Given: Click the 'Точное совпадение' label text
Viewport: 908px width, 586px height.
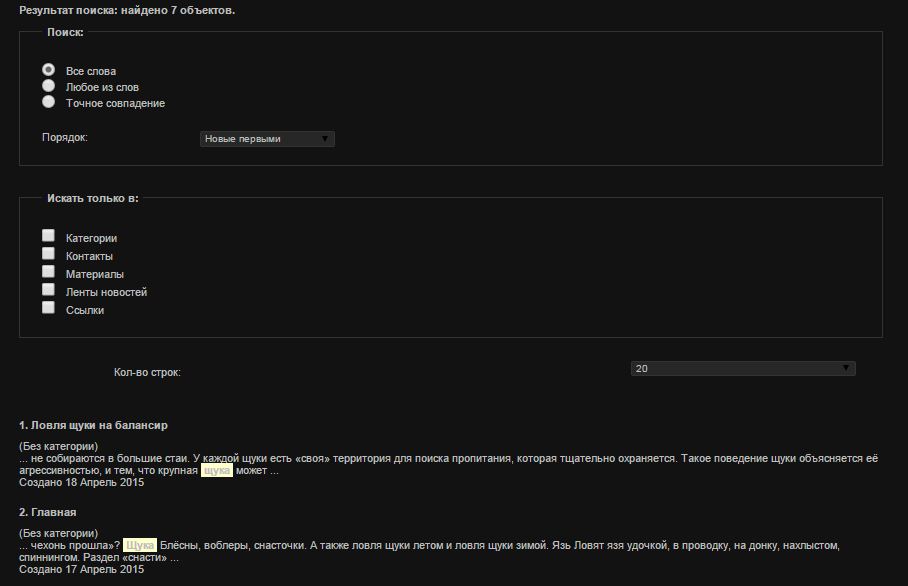Looking at the screenshot, I should point(115,103).
